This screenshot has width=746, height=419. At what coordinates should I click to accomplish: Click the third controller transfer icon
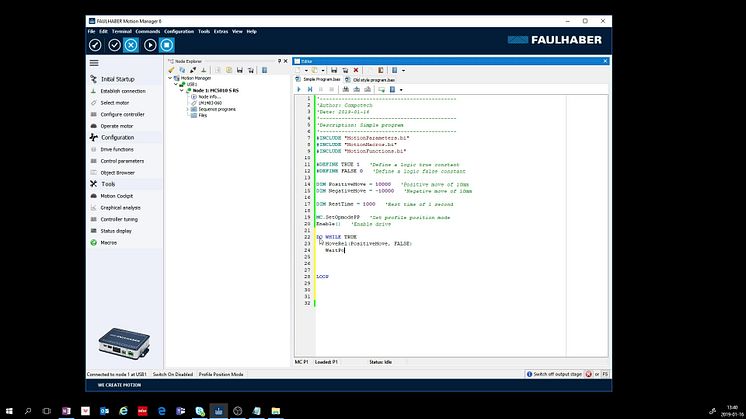(368, 89)
